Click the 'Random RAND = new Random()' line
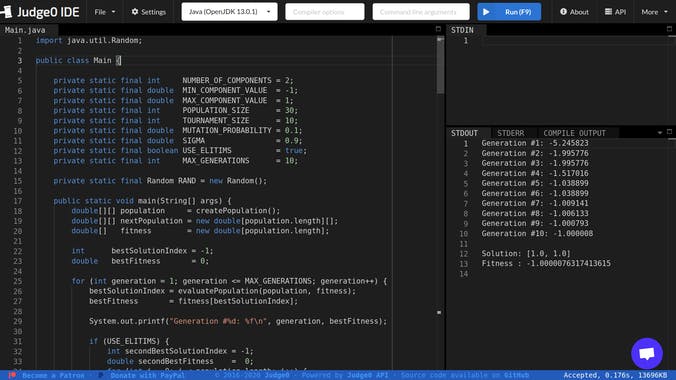This screenshot has width=676, height=380. pyautogui.click(x=160, y=181)
